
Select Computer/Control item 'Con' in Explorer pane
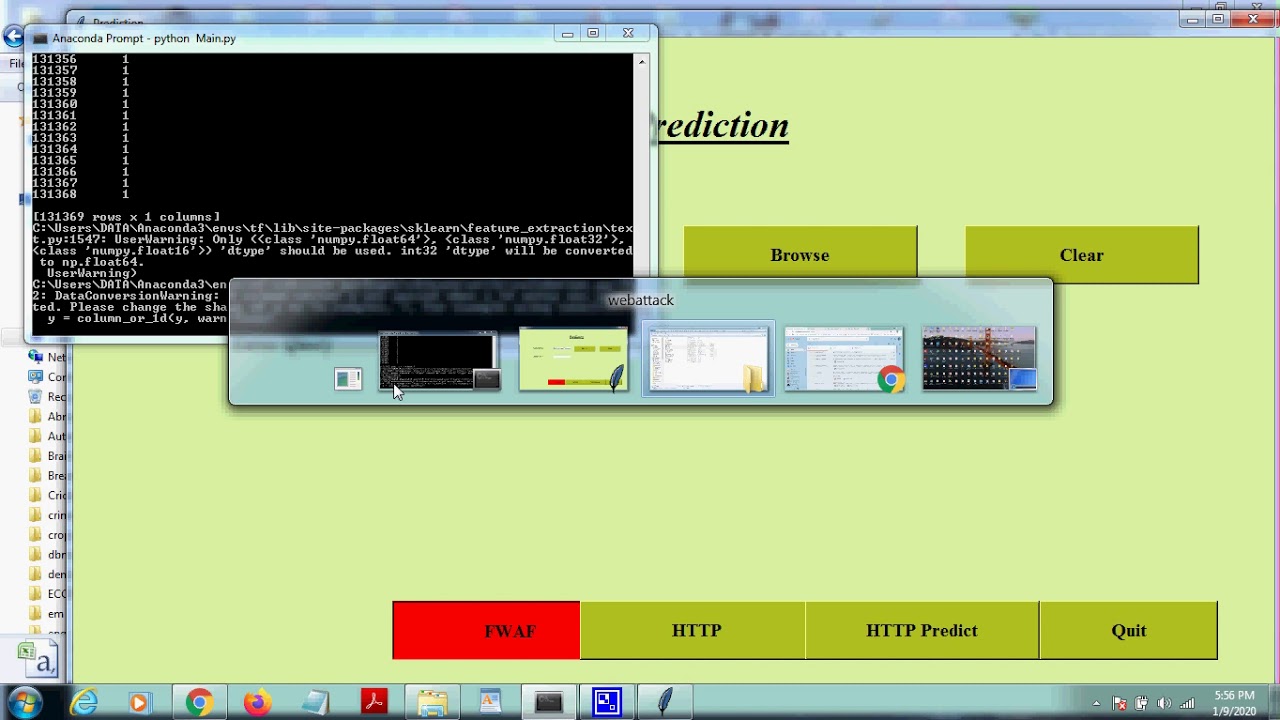tap(47, 377)
